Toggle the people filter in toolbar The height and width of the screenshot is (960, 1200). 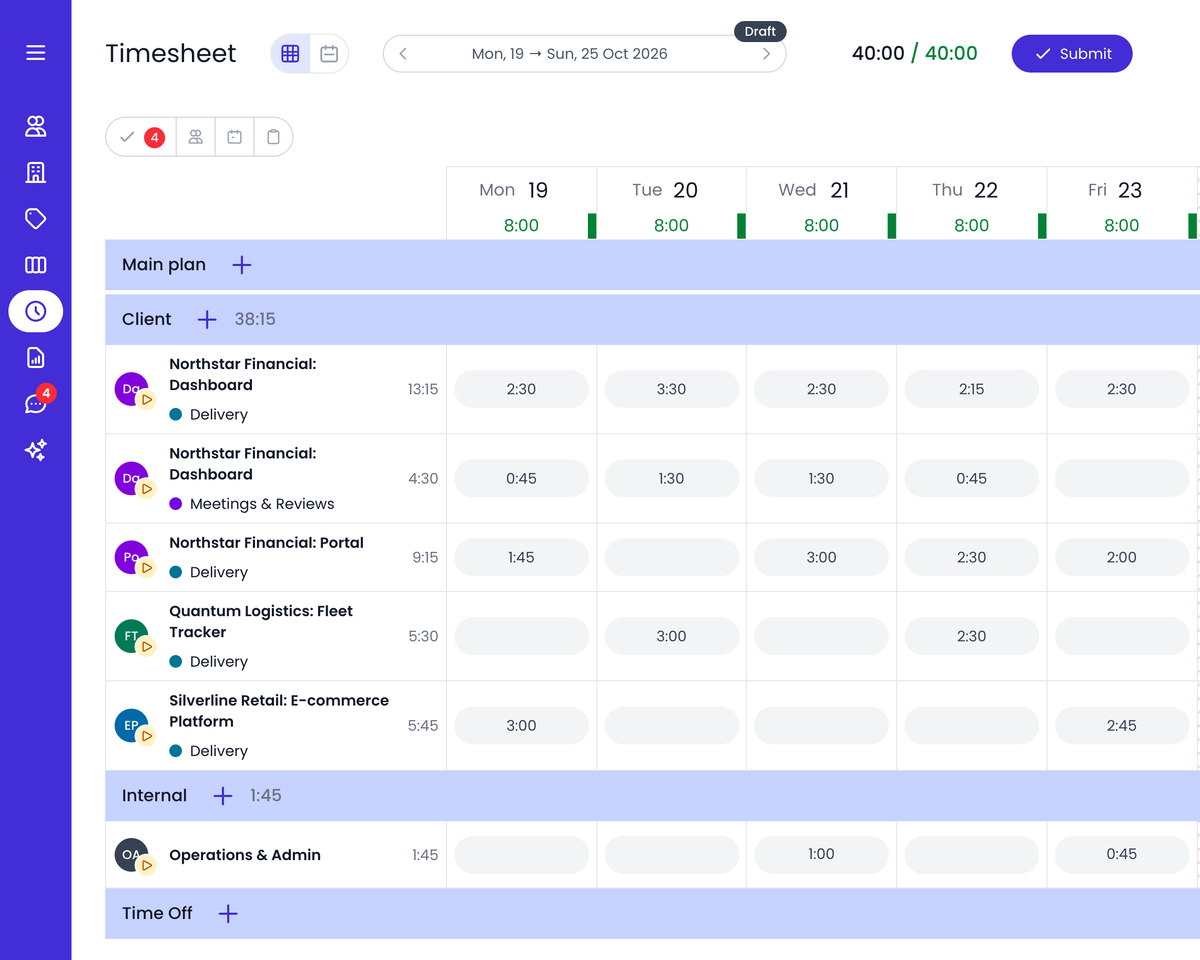click(x=196, y=137)
